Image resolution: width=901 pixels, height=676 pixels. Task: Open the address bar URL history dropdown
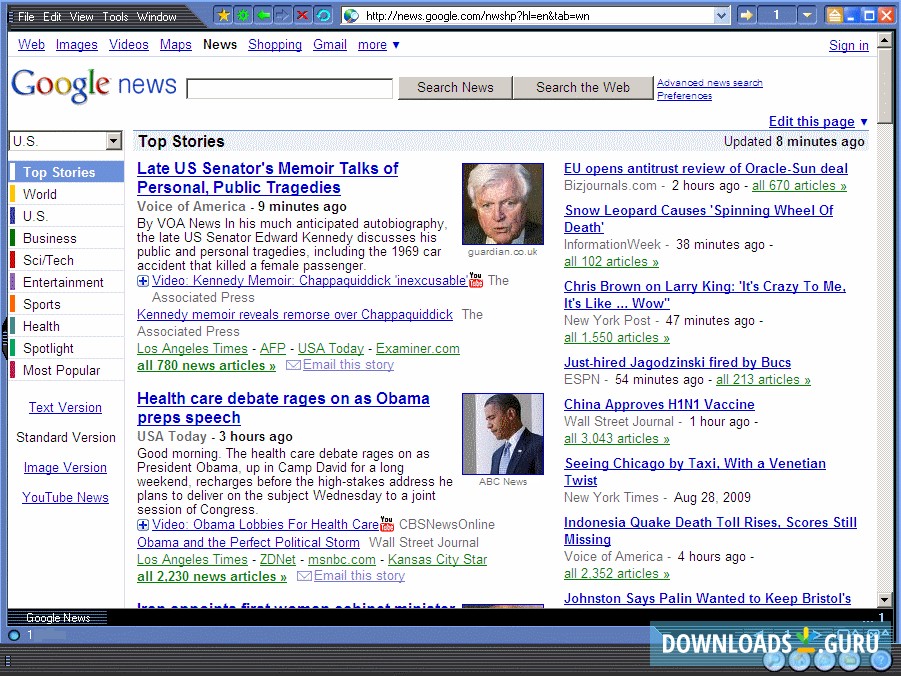[x=722, y=16]
